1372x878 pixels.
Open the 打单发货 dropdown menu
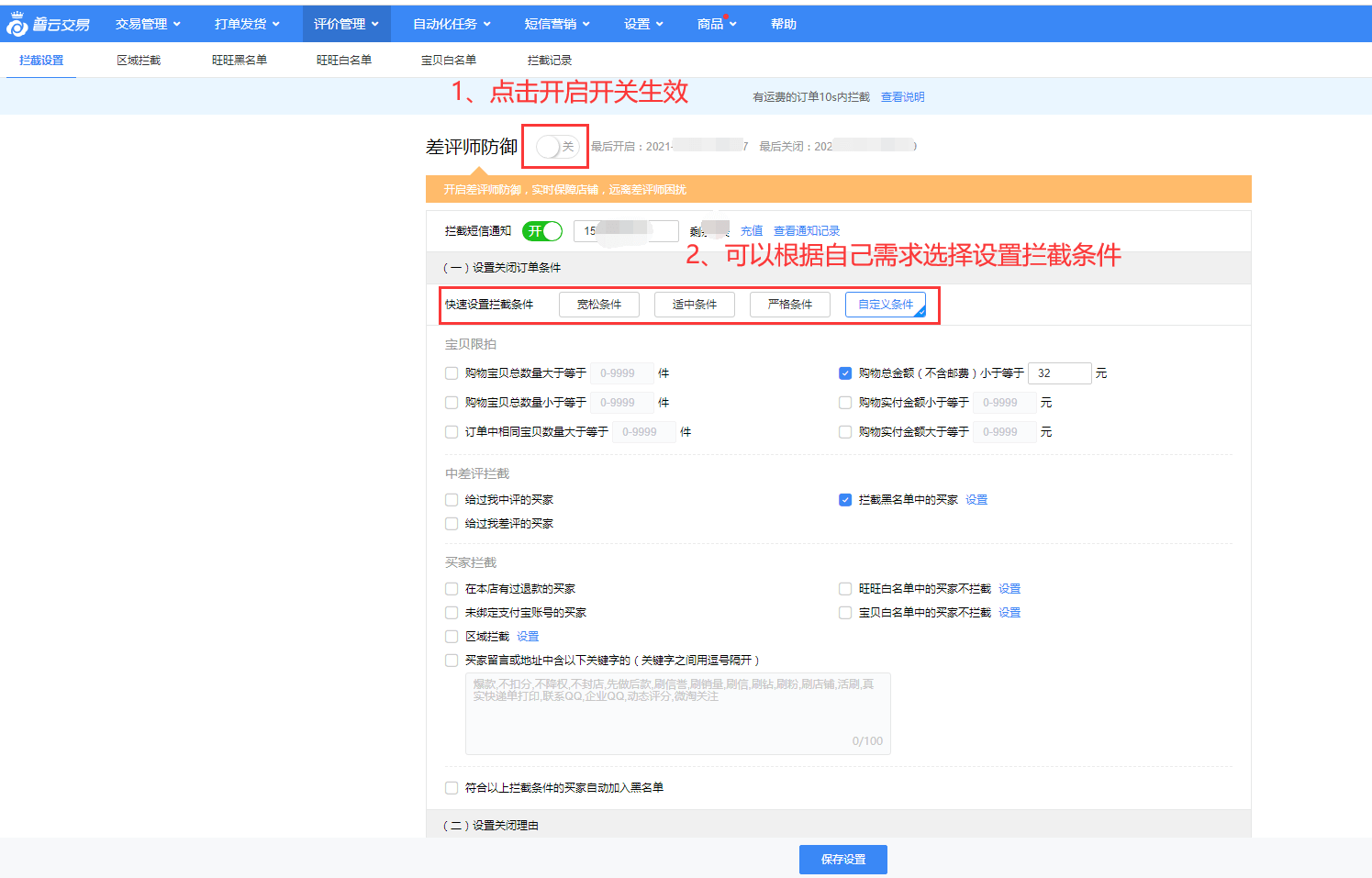(x=247, y=24)
